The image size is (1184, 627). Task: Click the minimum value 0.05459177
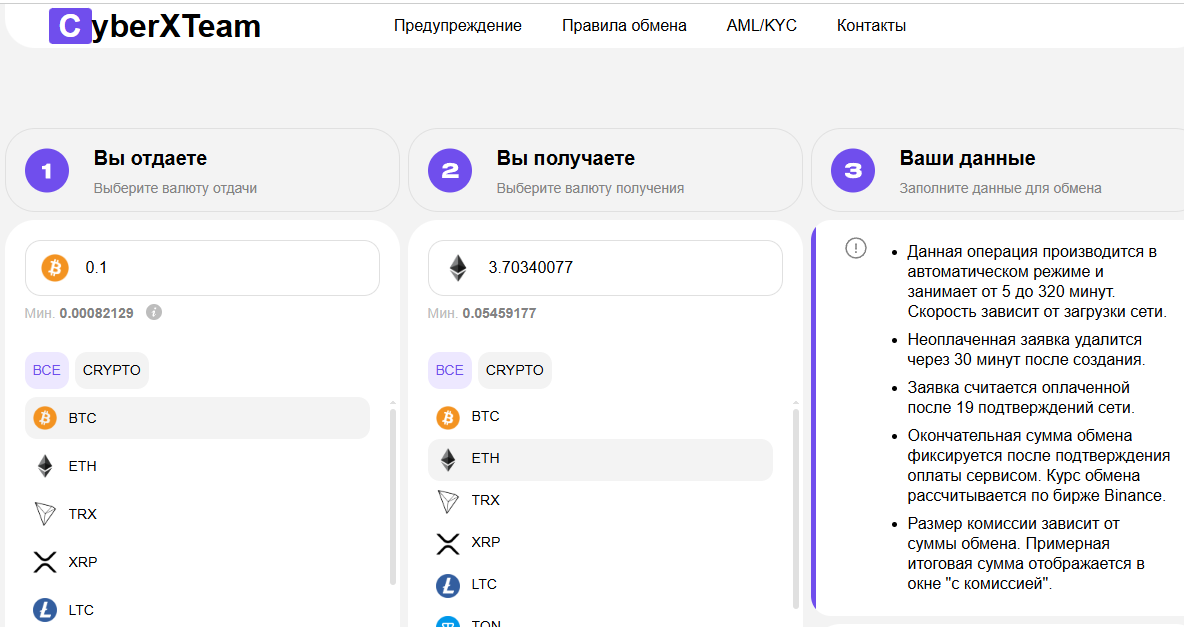pos(500,313)
